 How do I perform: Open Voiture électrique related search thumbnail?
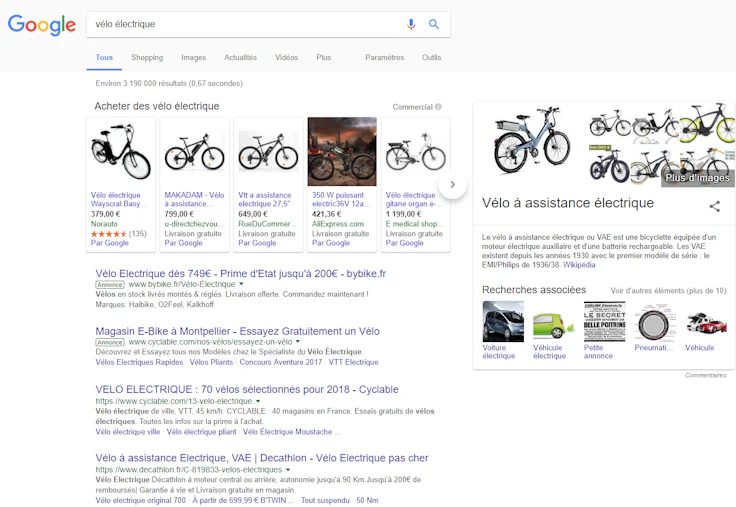pyautogui.click(x=503, y=322)
